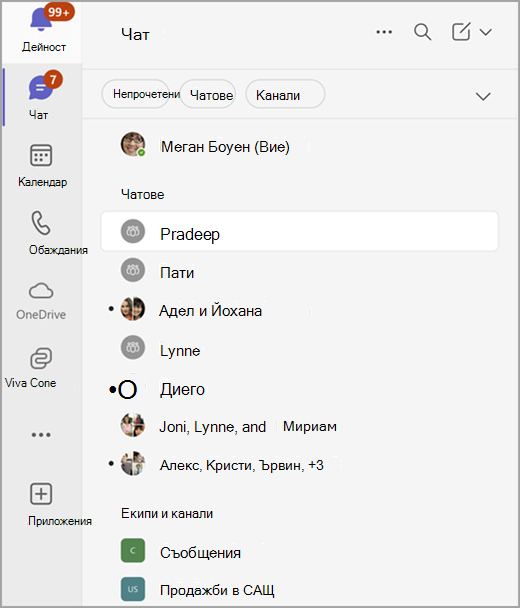520x608 pixels.
Task: Click group avatar for Алекс, Кристи, Ървин
Action: 133,463
